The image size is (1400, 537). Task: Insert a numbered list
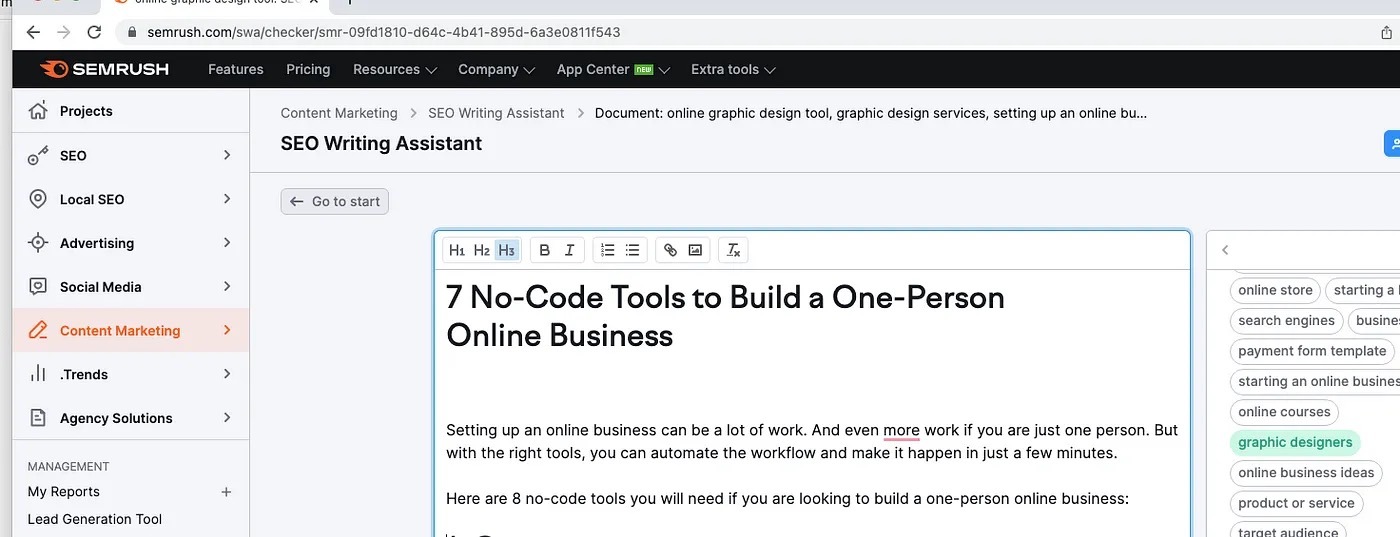[x=607, y=250]
